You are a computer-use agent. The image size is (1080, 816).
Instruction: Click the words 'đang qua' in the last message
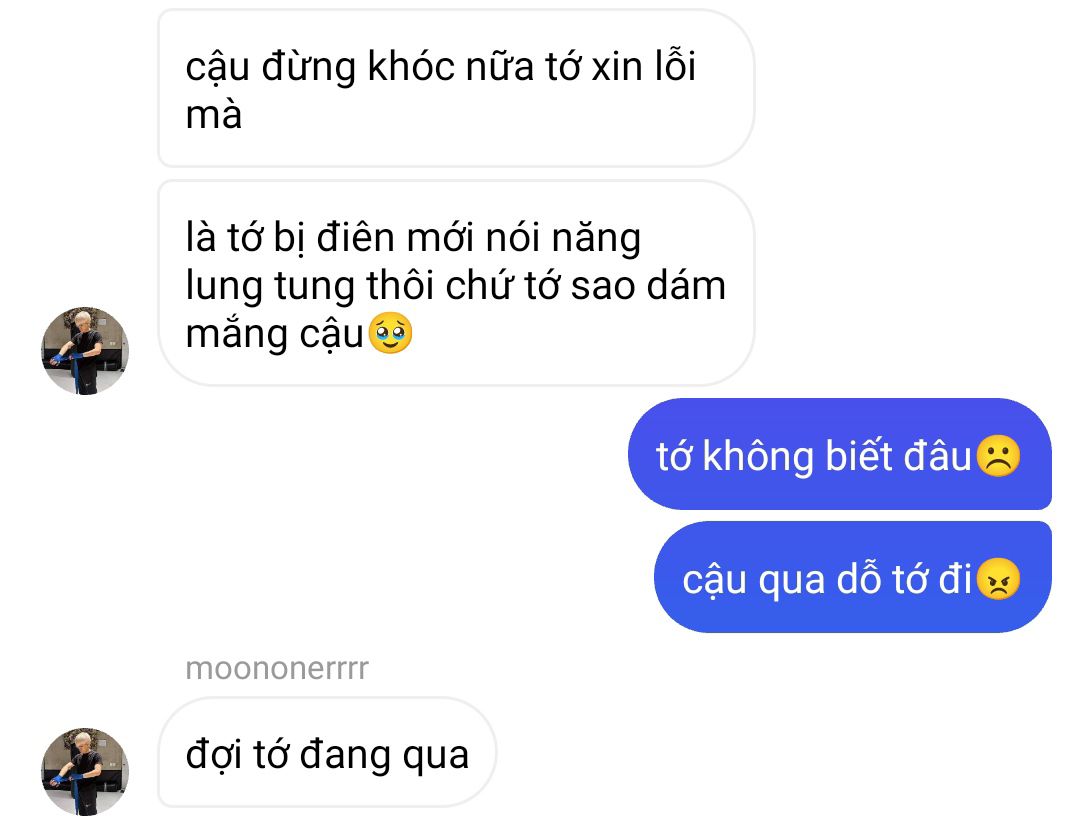(x=384, y=756)
